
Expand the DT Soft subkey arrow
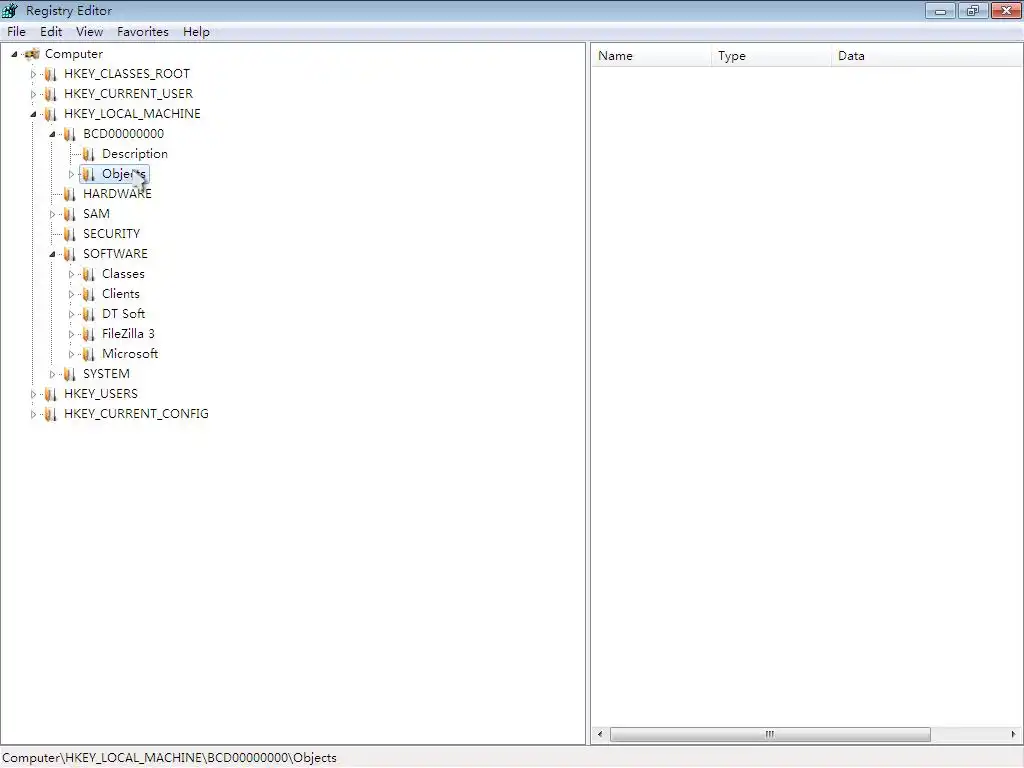[71, 314]
